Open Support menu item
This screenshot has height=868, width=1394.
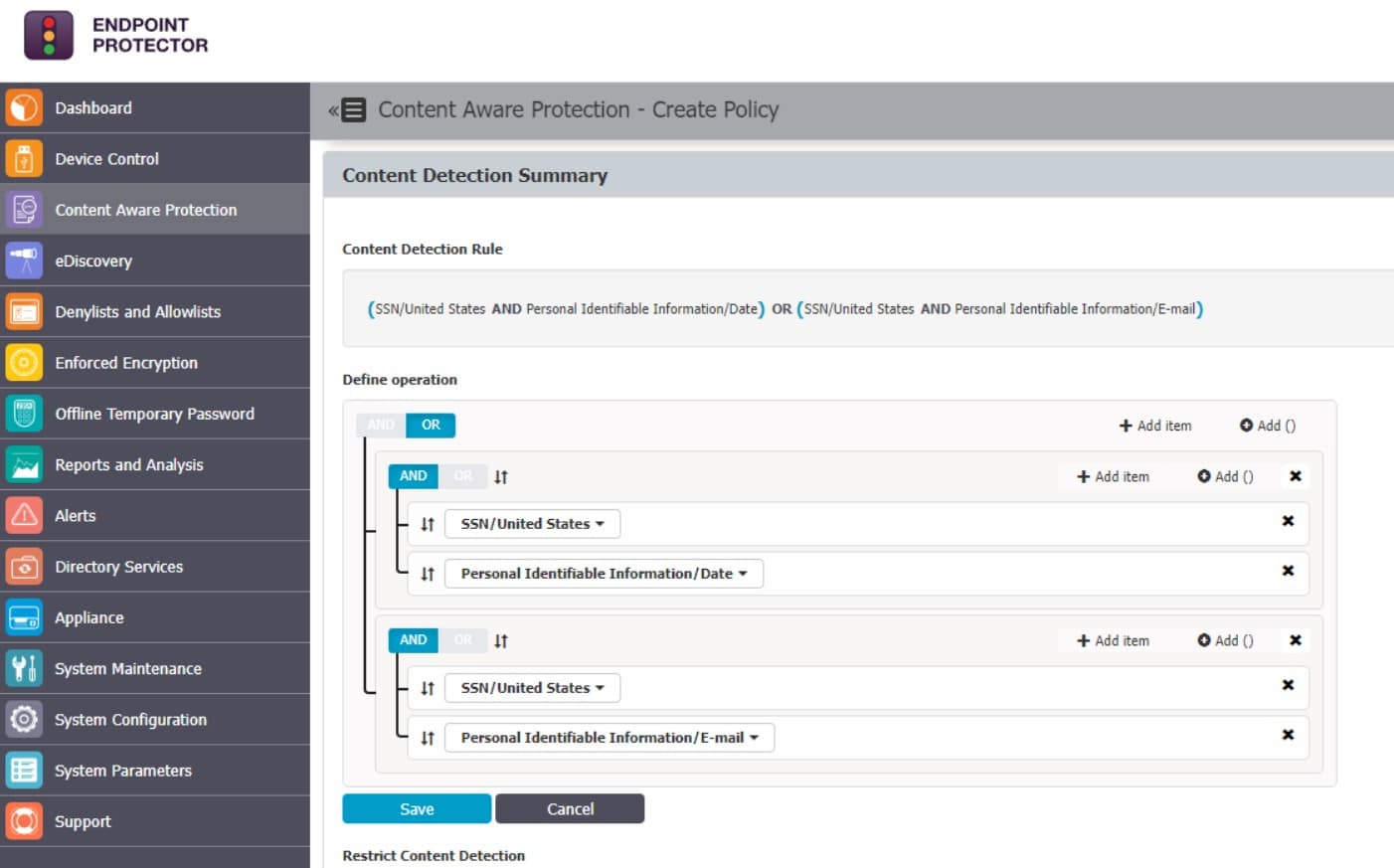155,821
